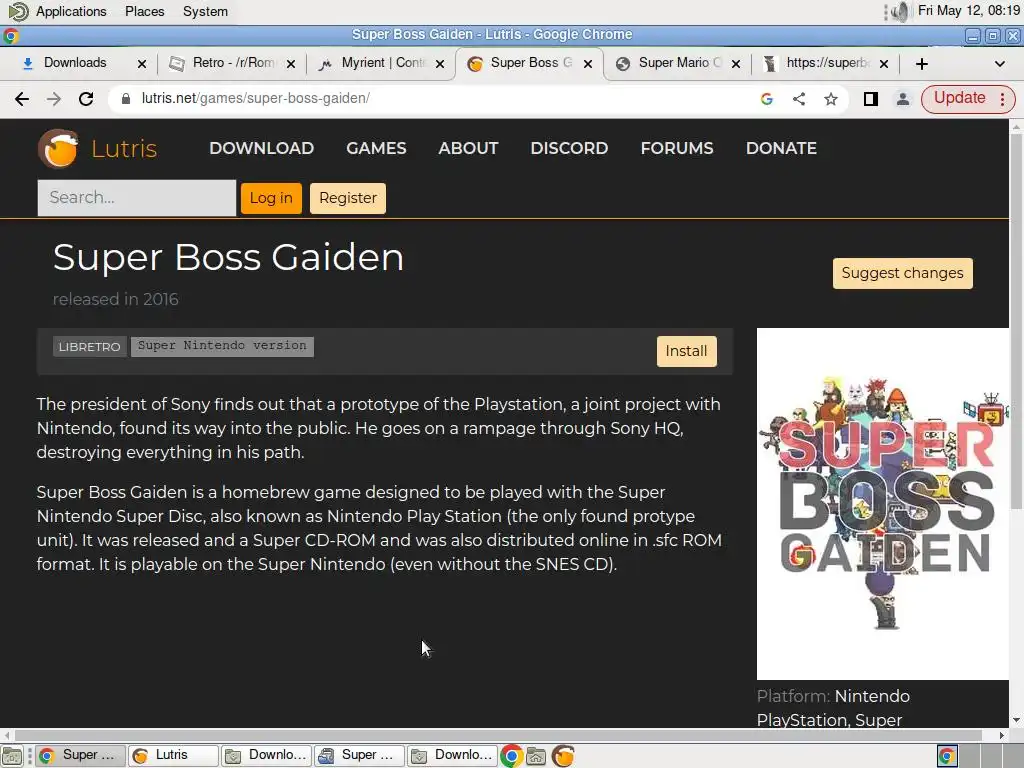Click the Super Nintendo version label
Image resolution: width=1024 pixels, height=768 pixels.
coord(222,346)
